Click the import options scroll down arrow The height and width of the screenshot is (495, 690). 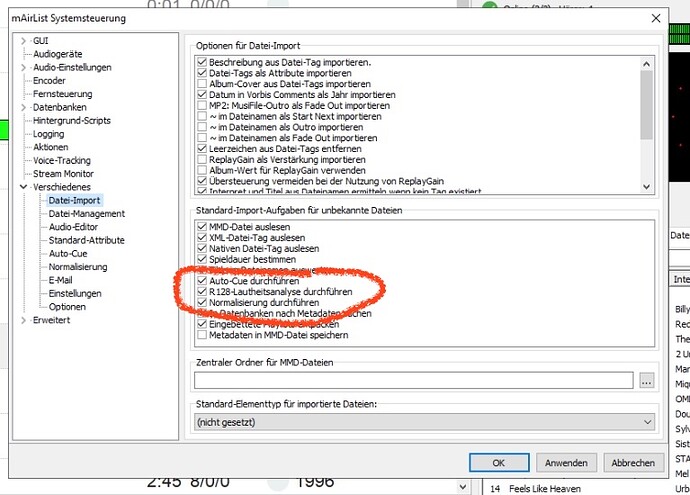coord(646,186)
